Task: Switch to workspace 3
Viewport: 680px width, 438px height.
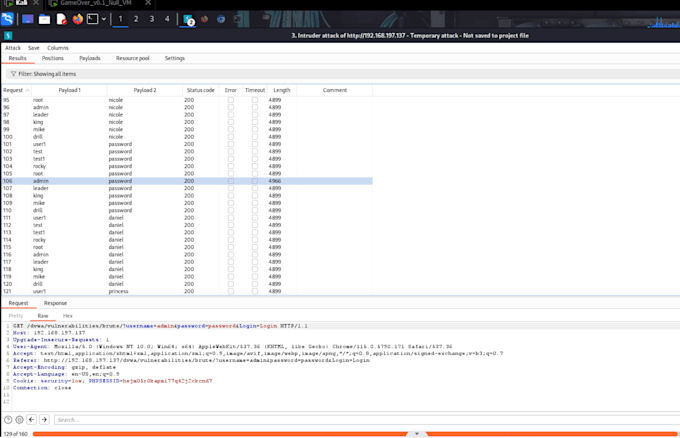Action: click(x=152, y=19)
